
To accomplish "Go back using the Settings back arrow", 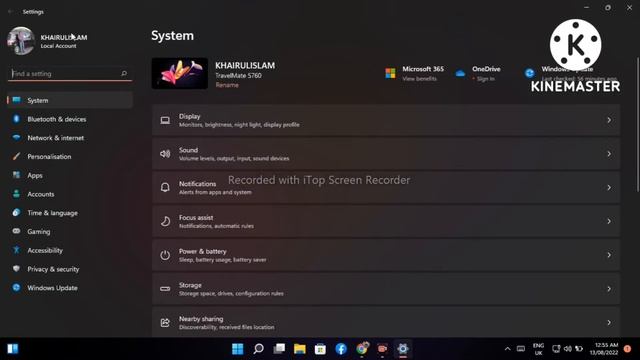I will [11, 12].
